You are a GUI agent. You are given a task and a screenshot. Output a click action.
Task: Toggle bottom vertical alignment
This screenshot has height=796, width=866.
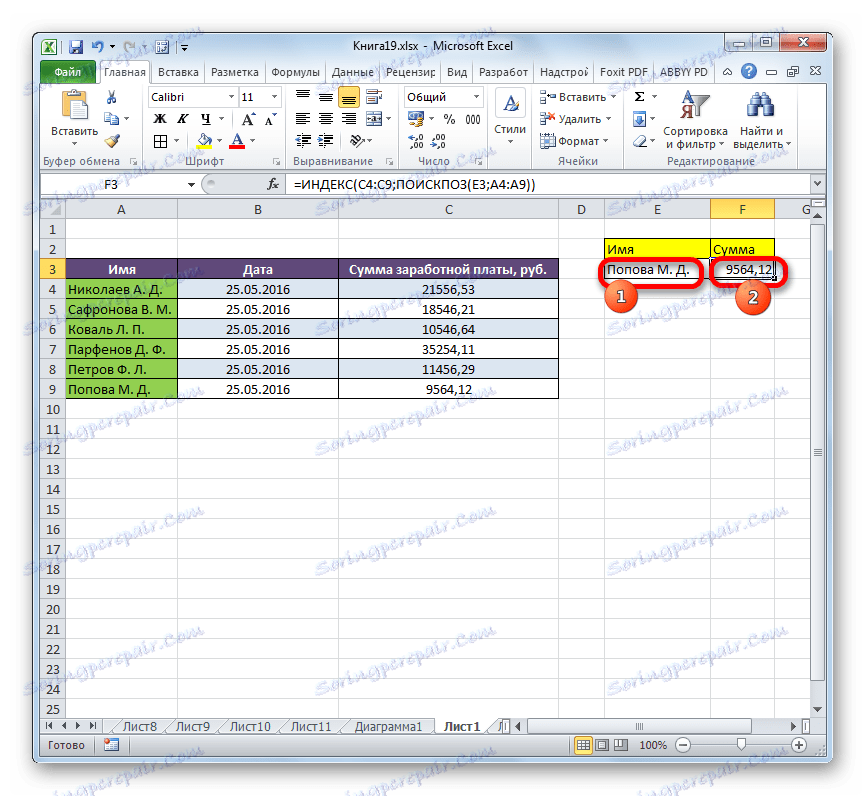(x=348, y=97)
